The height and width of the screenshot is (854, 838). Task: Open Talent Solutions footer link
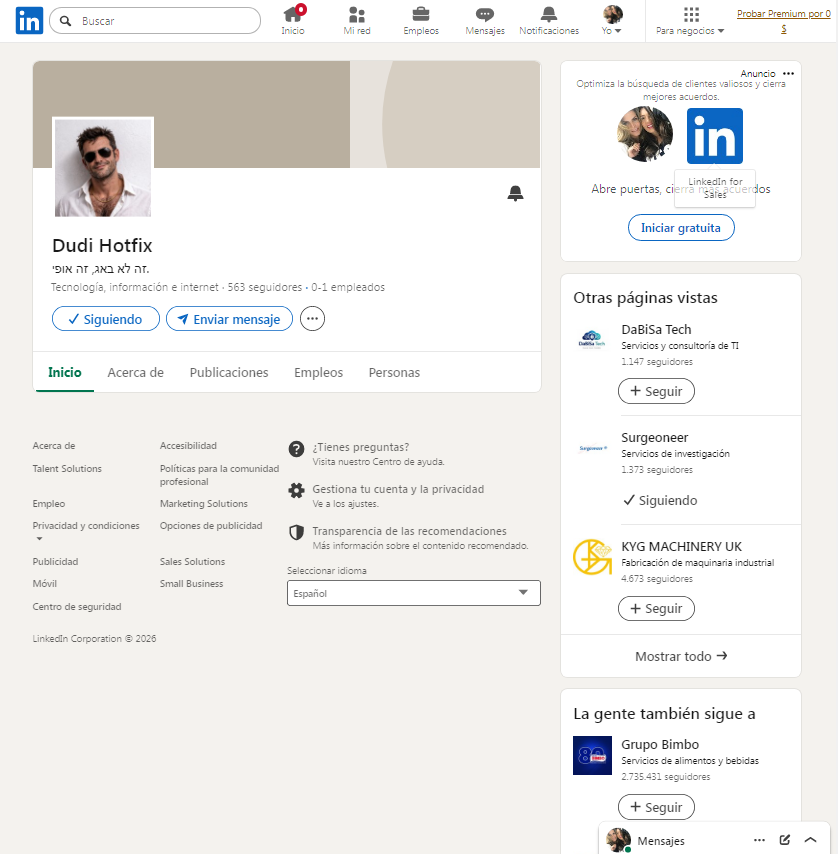(x=67, y=468)
